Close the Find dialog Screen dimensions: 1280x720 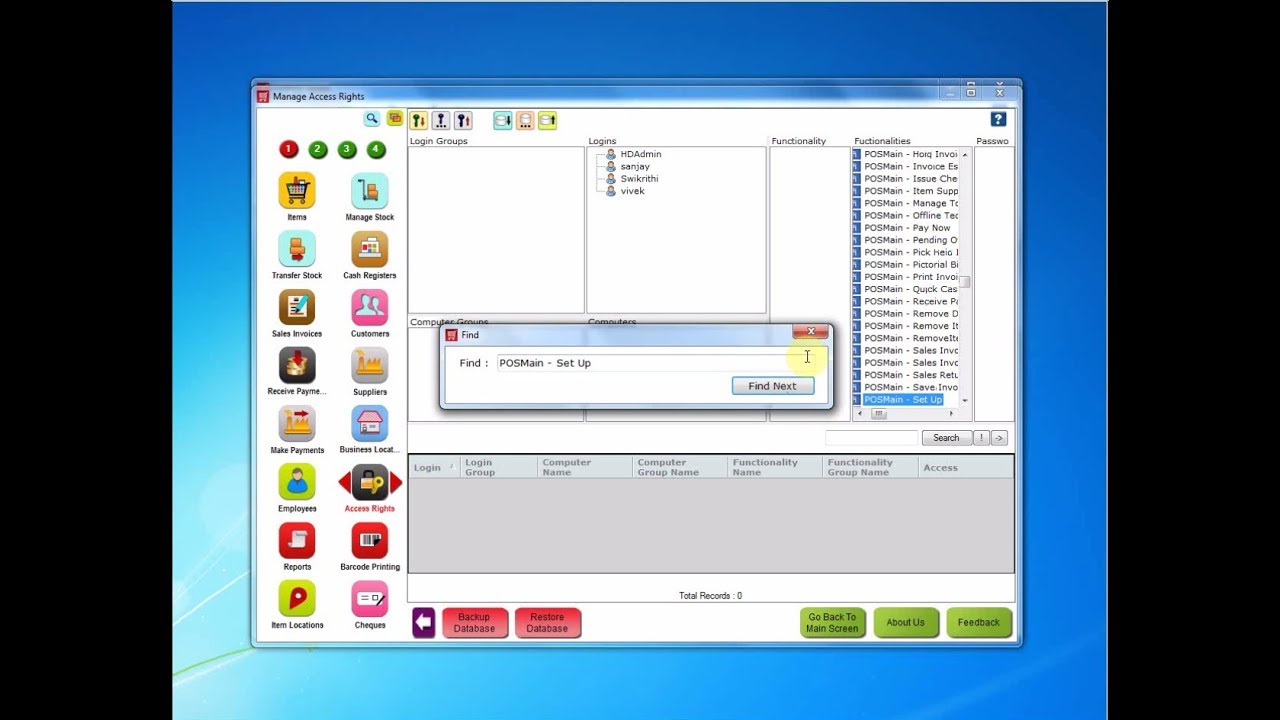click(810, 331)
